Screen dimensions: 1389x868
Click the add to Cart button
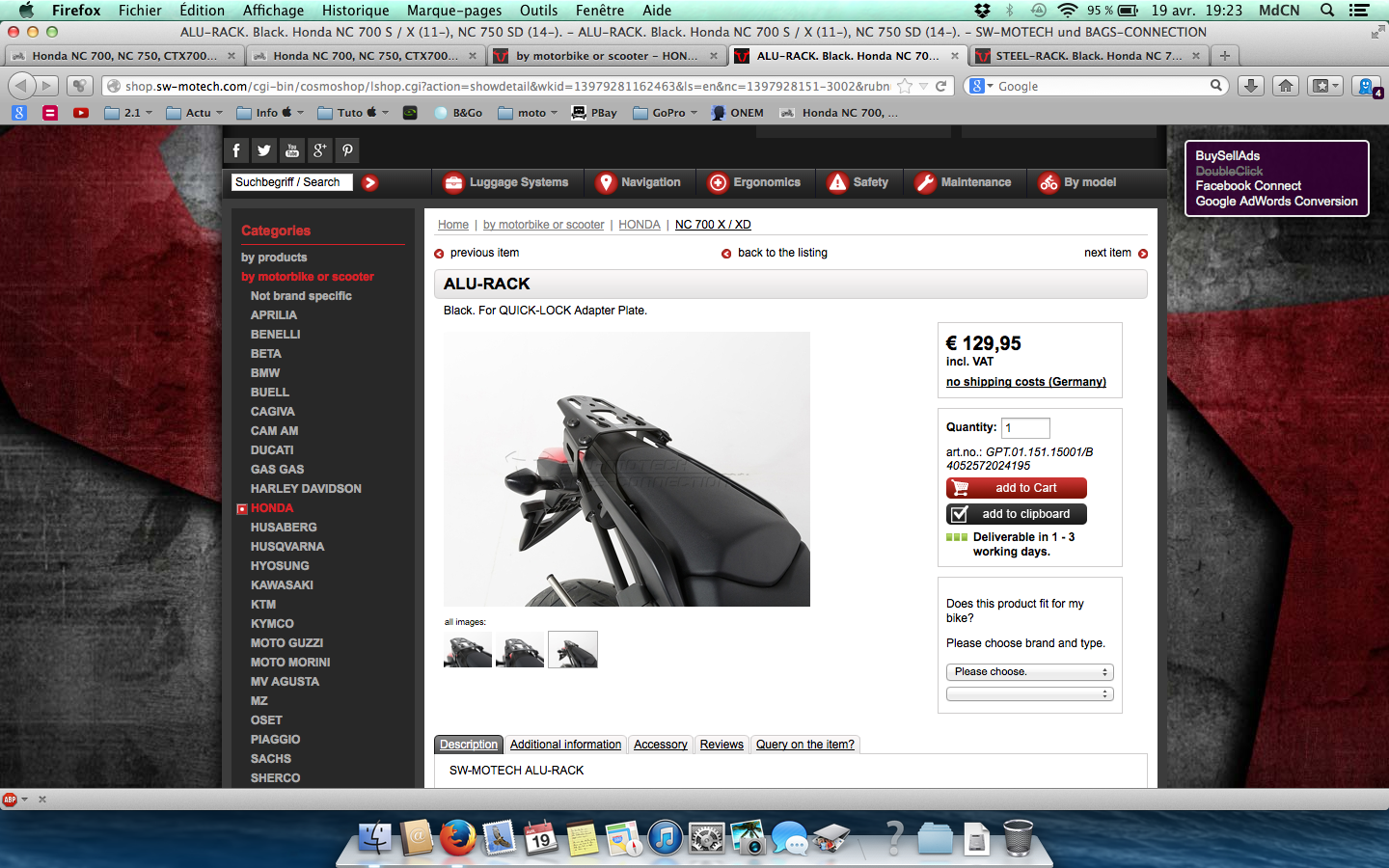1017,488
